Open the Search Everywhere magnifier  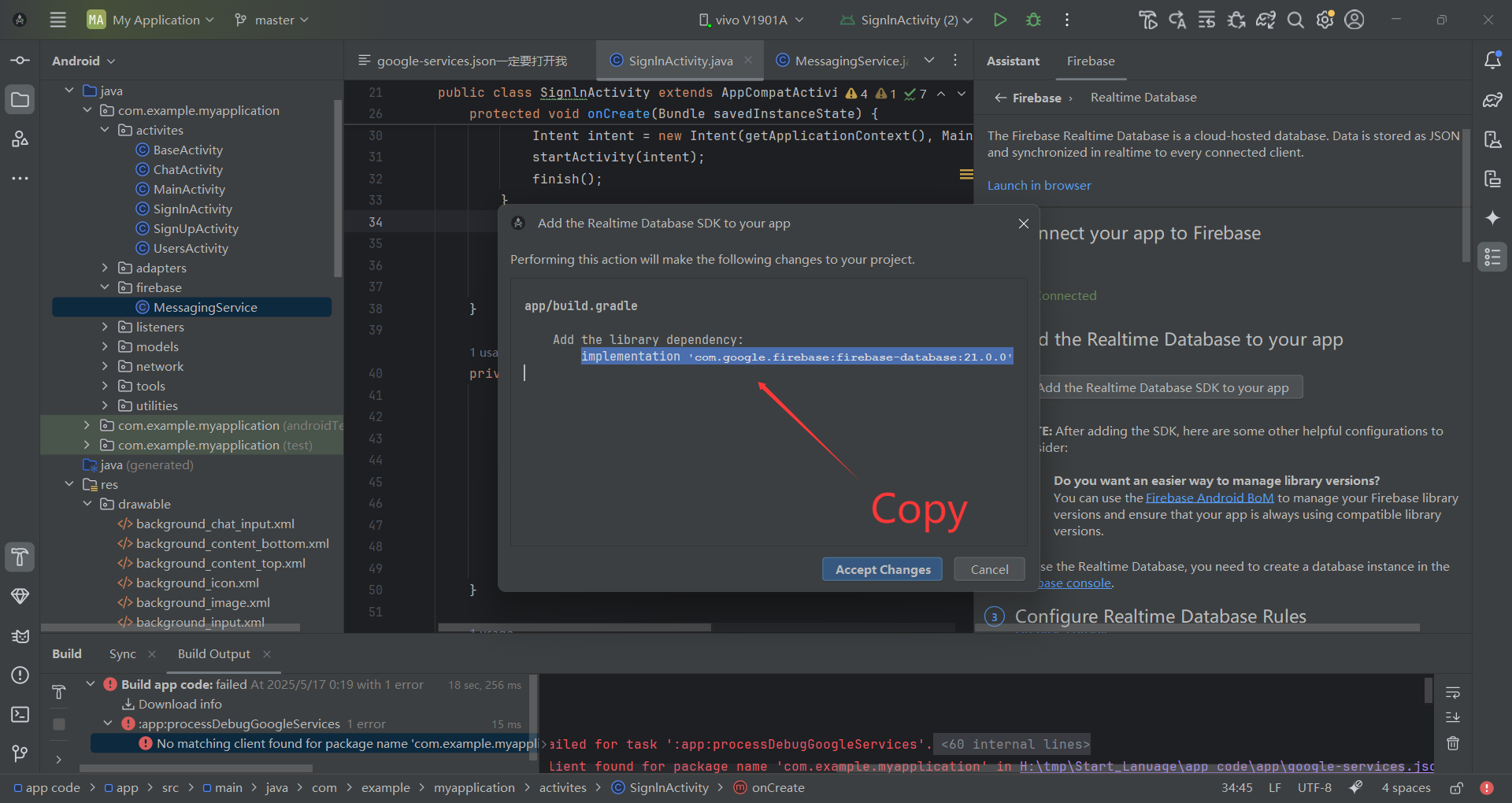1295,20
